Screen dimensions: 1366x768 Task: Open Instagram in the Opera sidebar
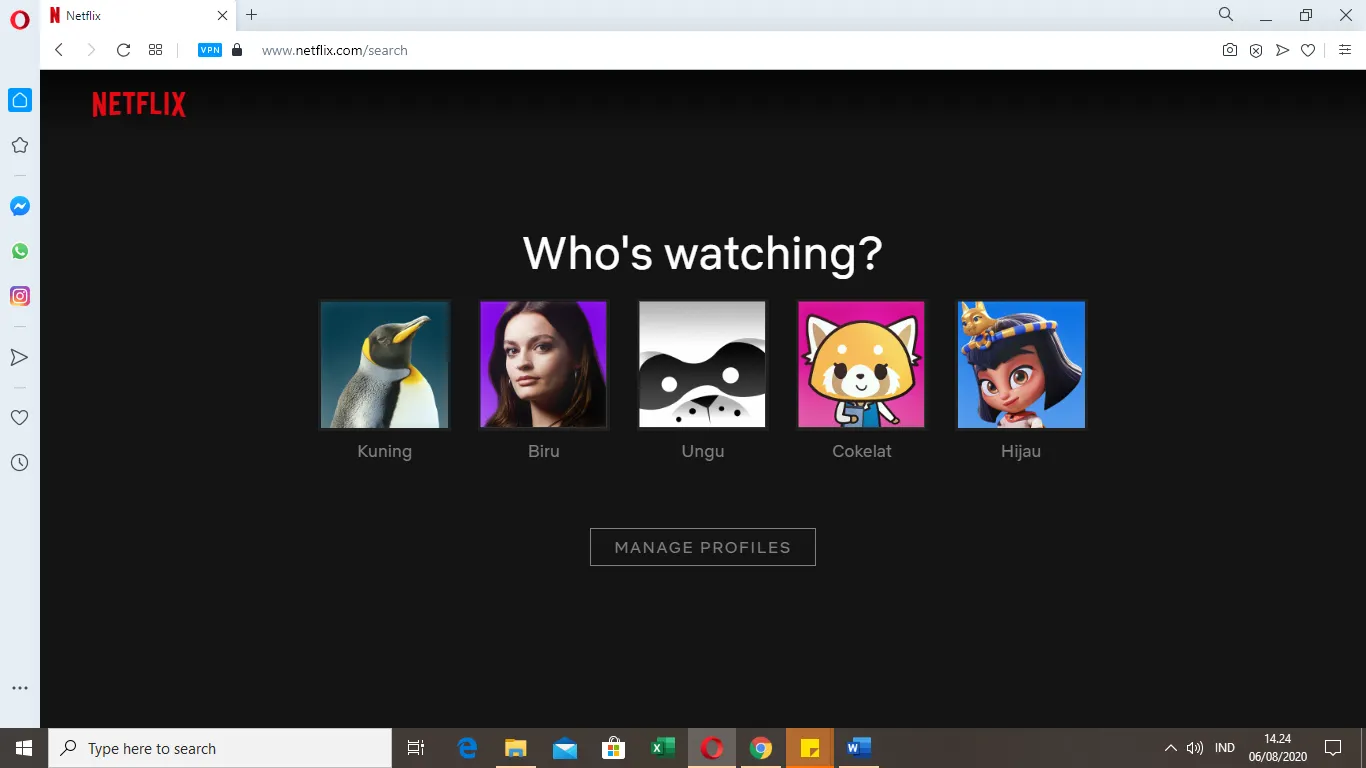pos(20,296)
